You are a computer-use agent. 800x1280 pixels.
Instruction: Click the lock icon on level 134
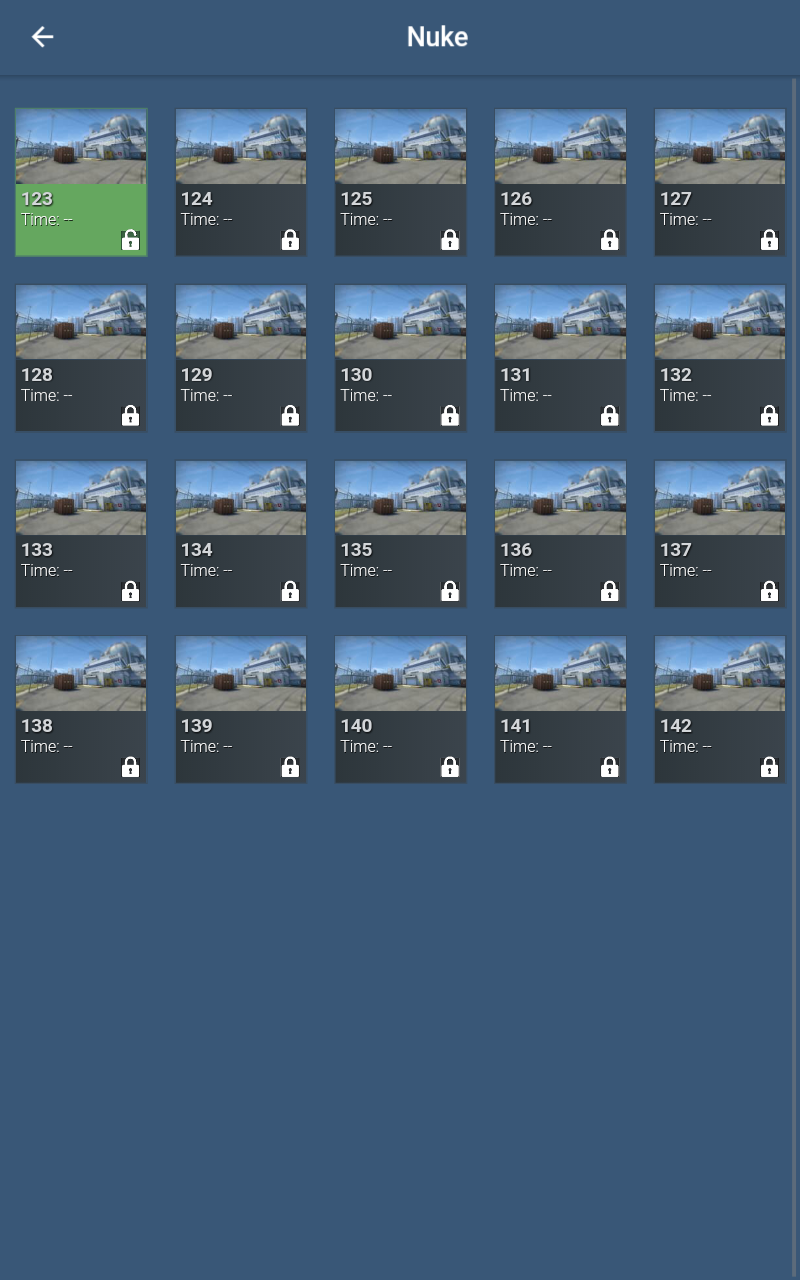pos(290,591)
